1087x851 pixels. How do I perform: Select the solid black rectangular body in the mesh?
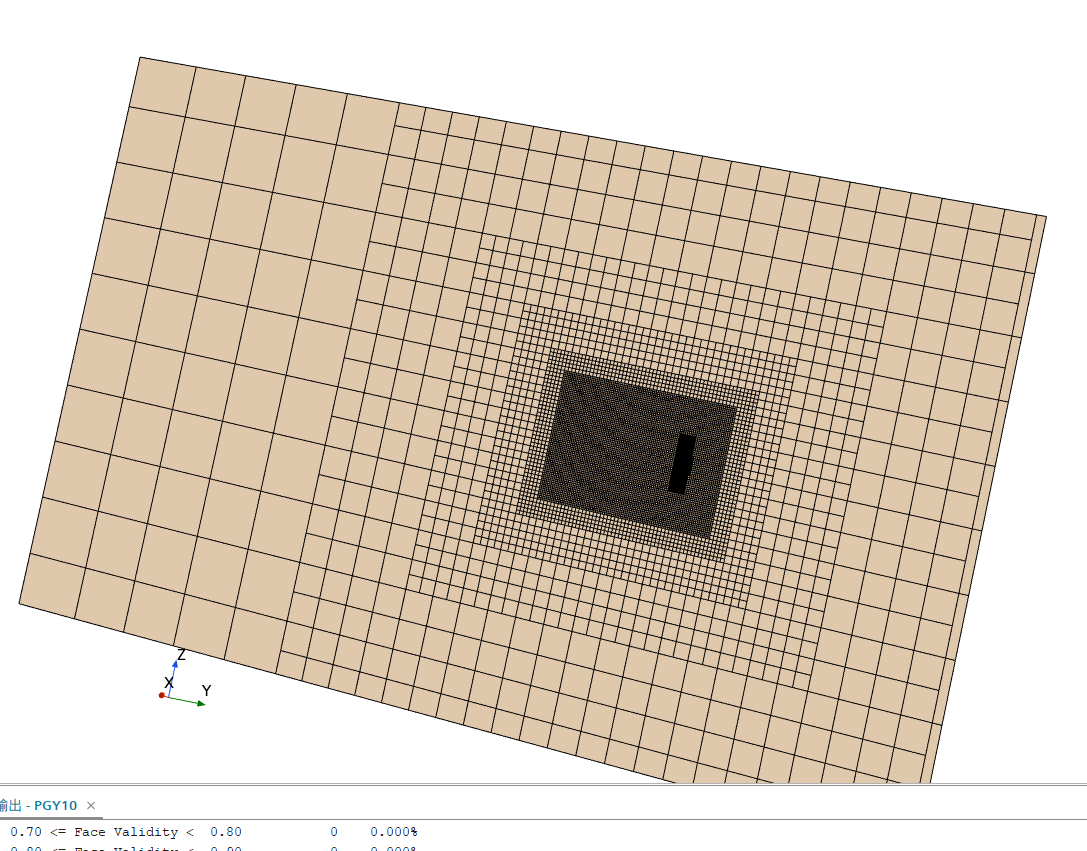coord(682,464)
